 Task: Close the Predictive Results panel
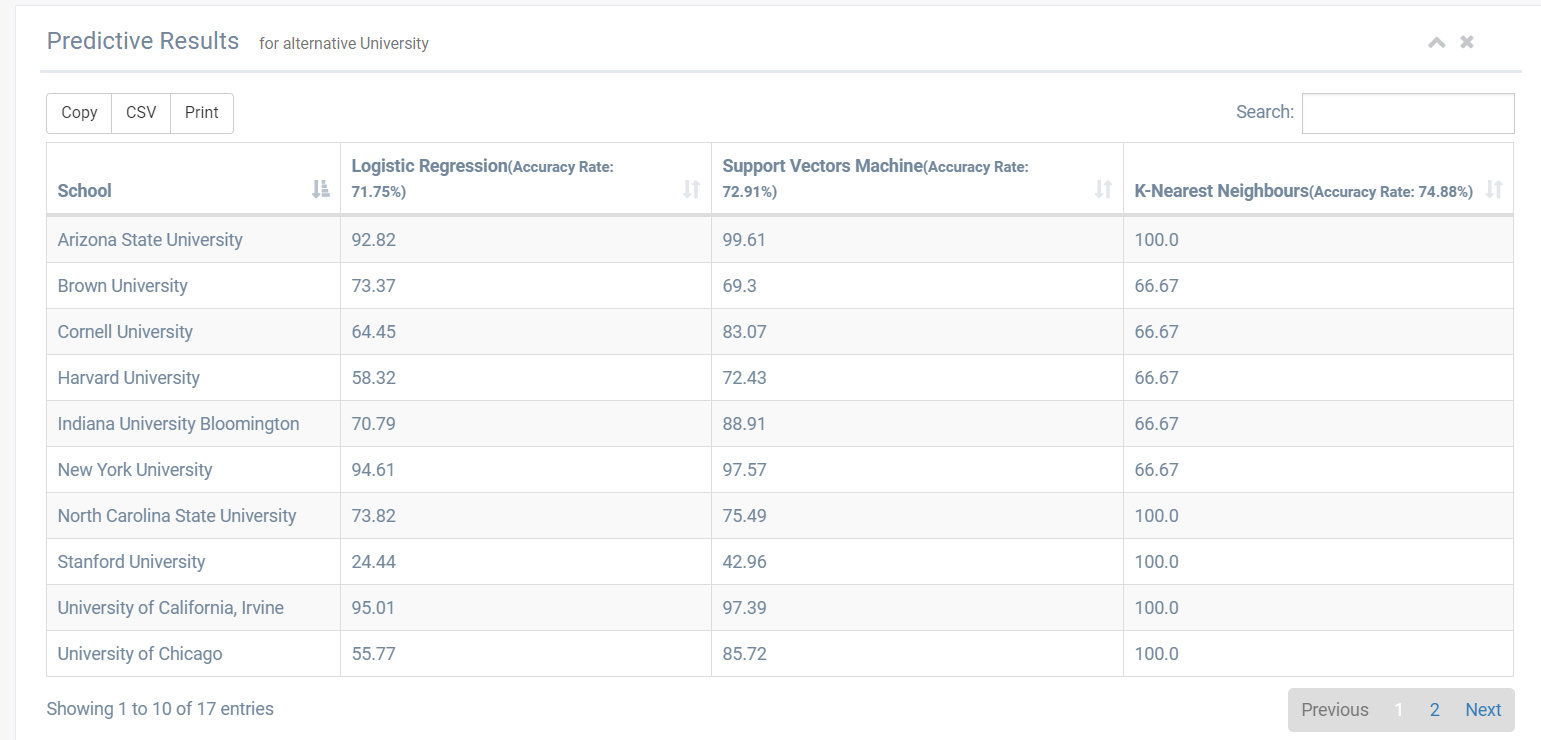click(x=1467, y=42)
